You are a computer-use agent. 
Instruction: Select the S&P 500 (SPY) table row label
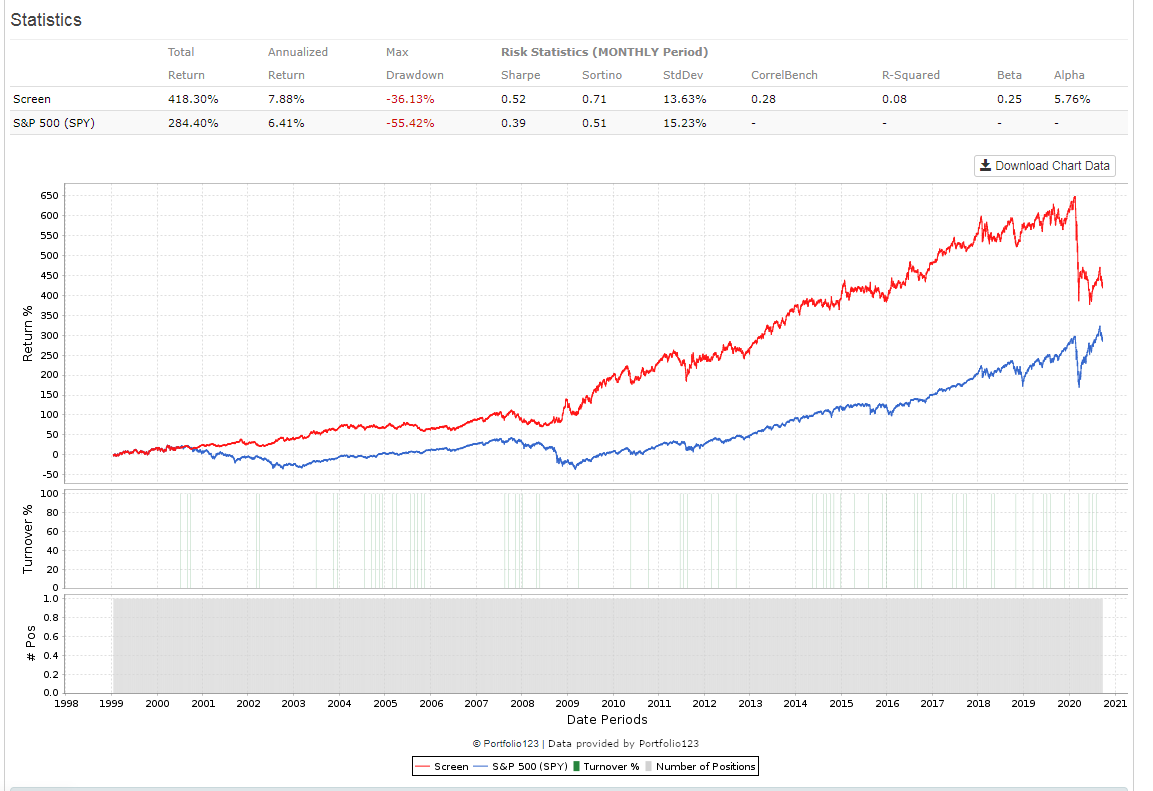[x=52, y=123]
